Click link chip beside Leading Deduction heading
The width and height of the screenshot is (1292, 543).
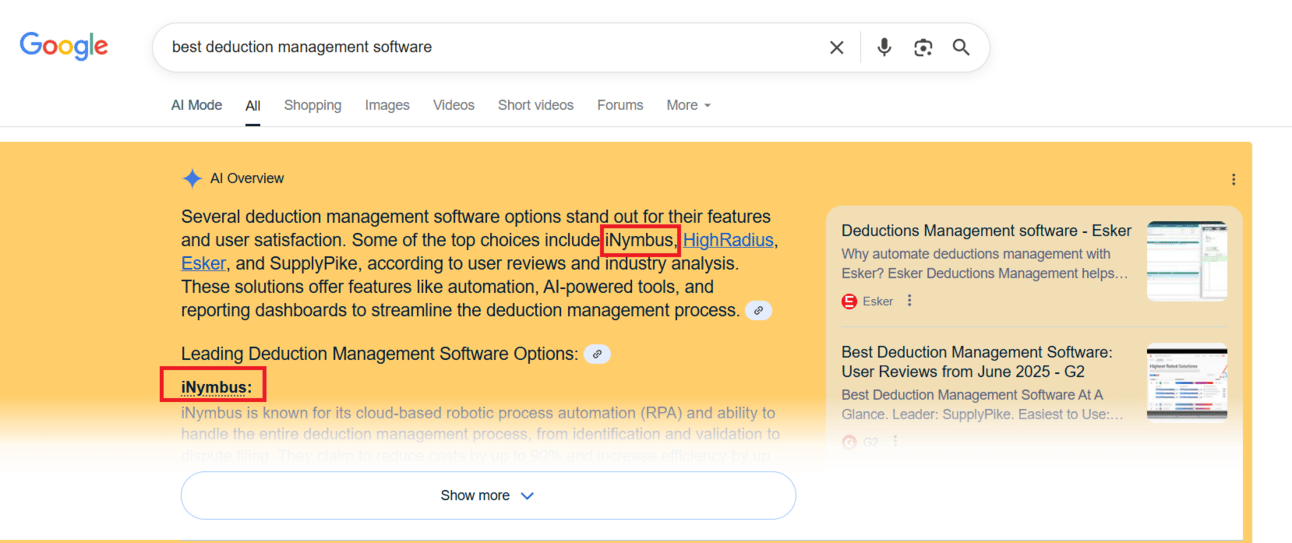pyautogui.click(x=597, y=354)
